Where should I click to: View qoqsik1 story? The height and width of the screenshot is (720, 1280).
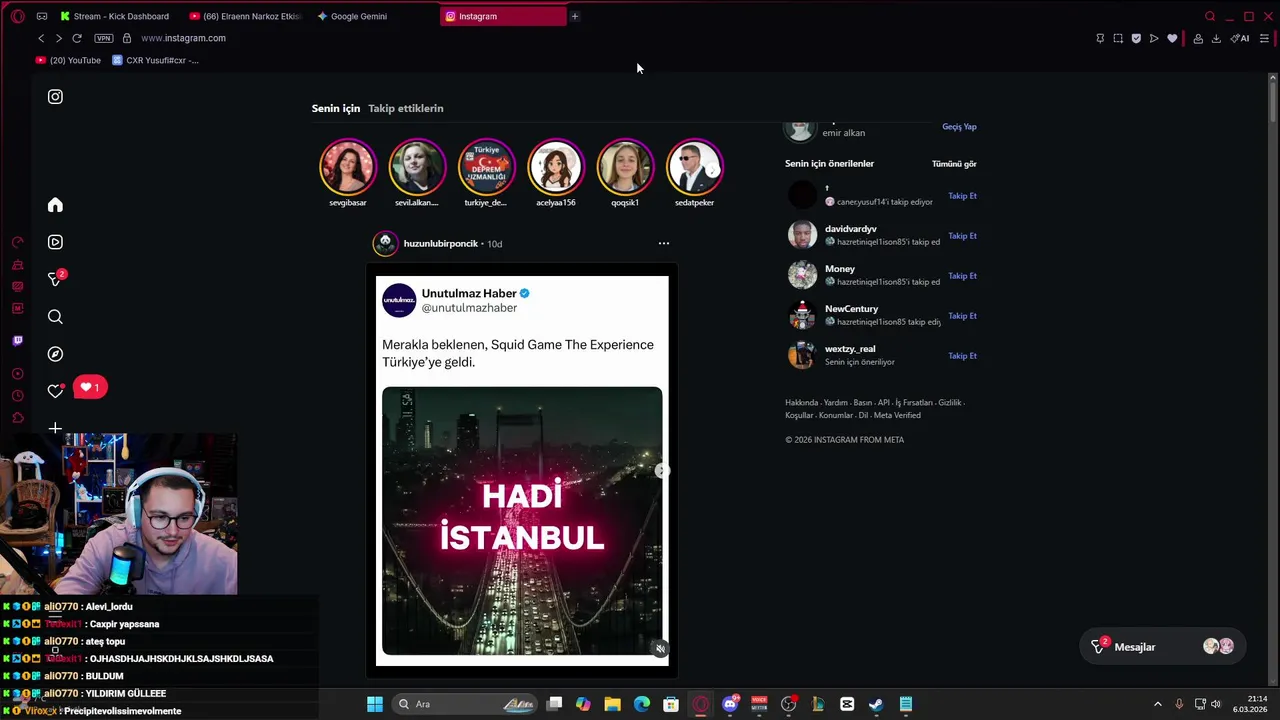[x=625, y=166]
